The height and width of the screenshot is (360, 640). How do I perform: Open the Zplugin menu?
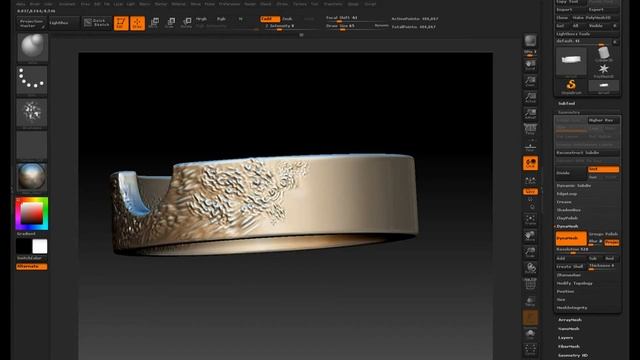click(x=353, y=4)
